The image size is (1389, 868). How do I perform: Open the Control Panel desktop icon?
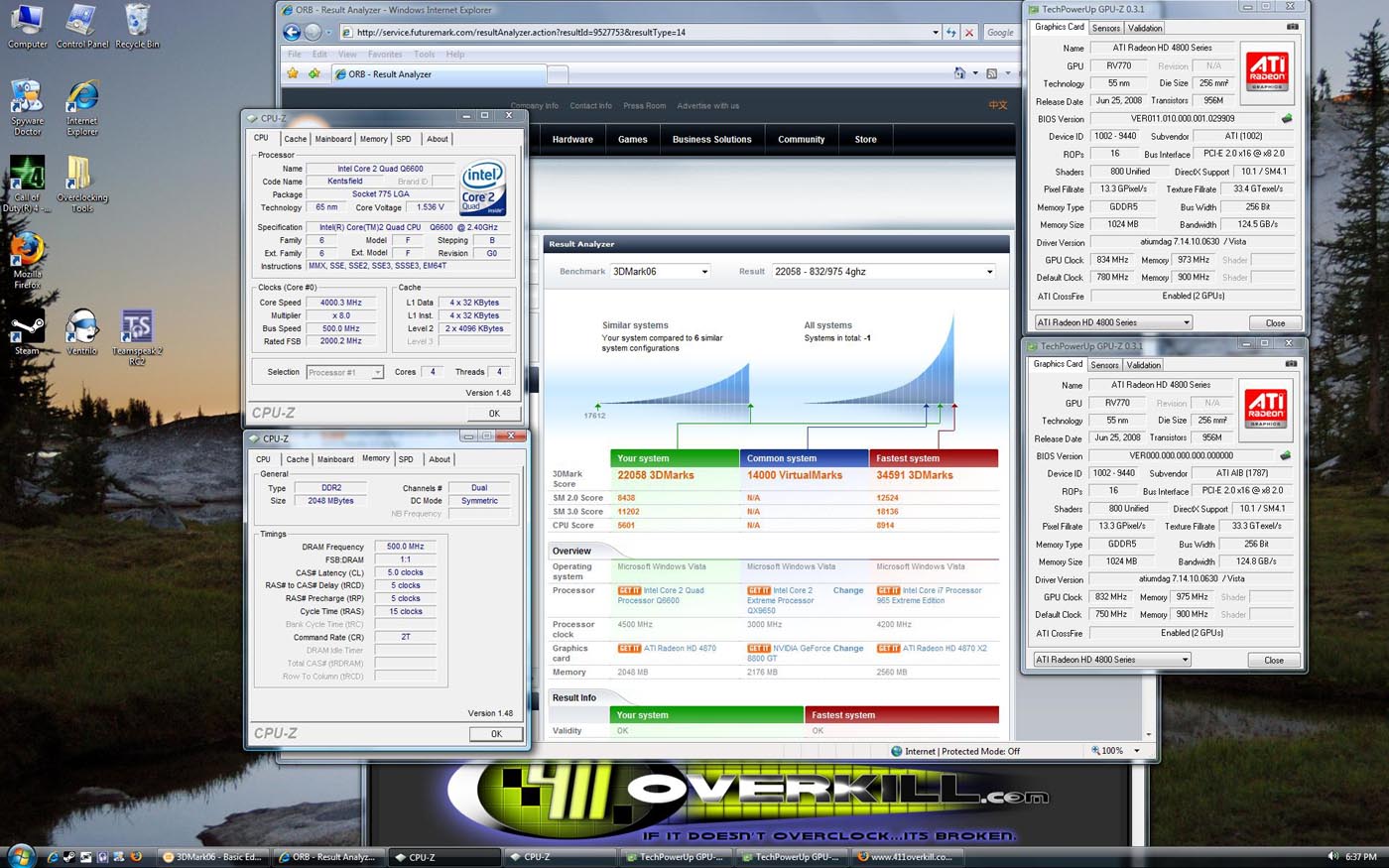point(82,26)
